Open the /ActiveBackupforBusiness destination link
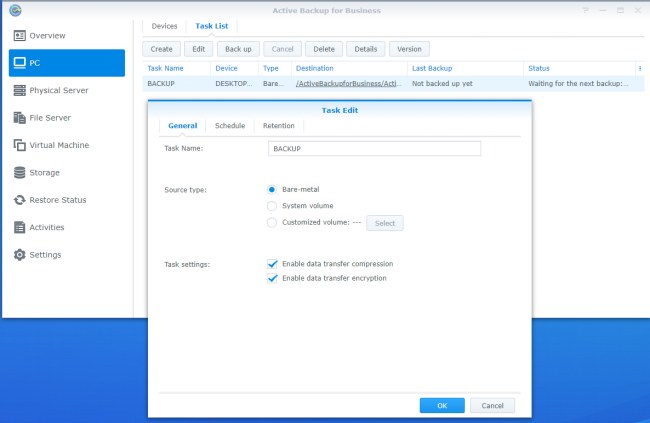 (x=349, y=83)
